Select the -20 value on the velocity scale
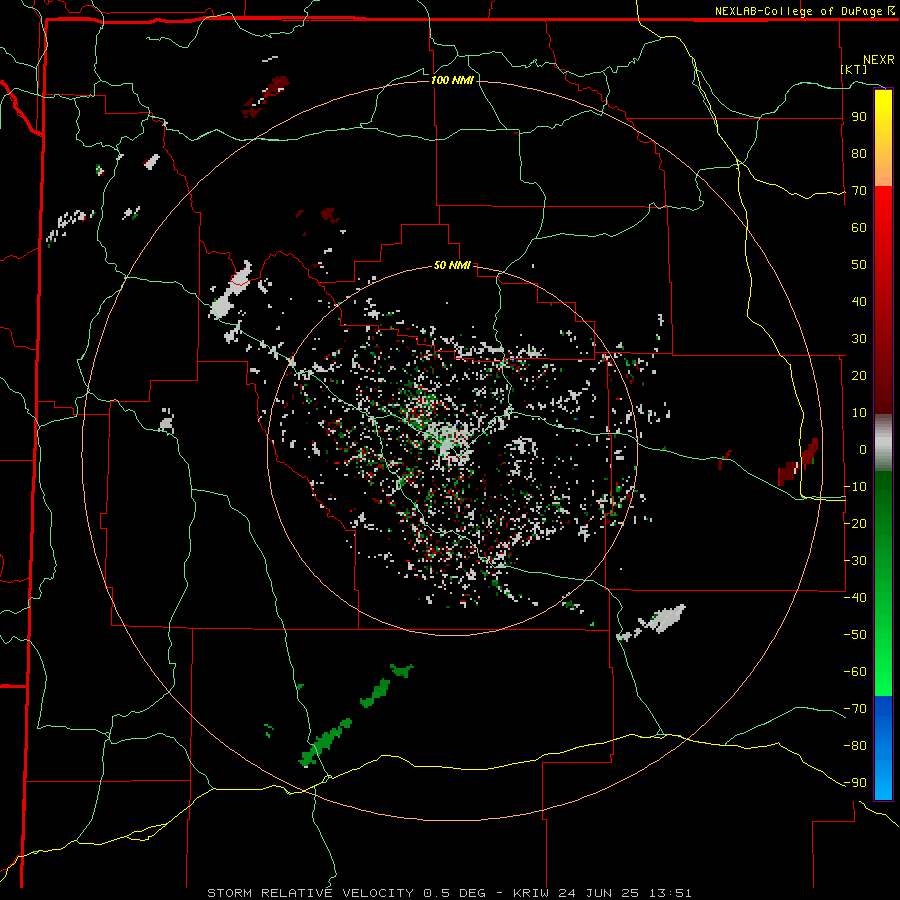 point(855,524)
